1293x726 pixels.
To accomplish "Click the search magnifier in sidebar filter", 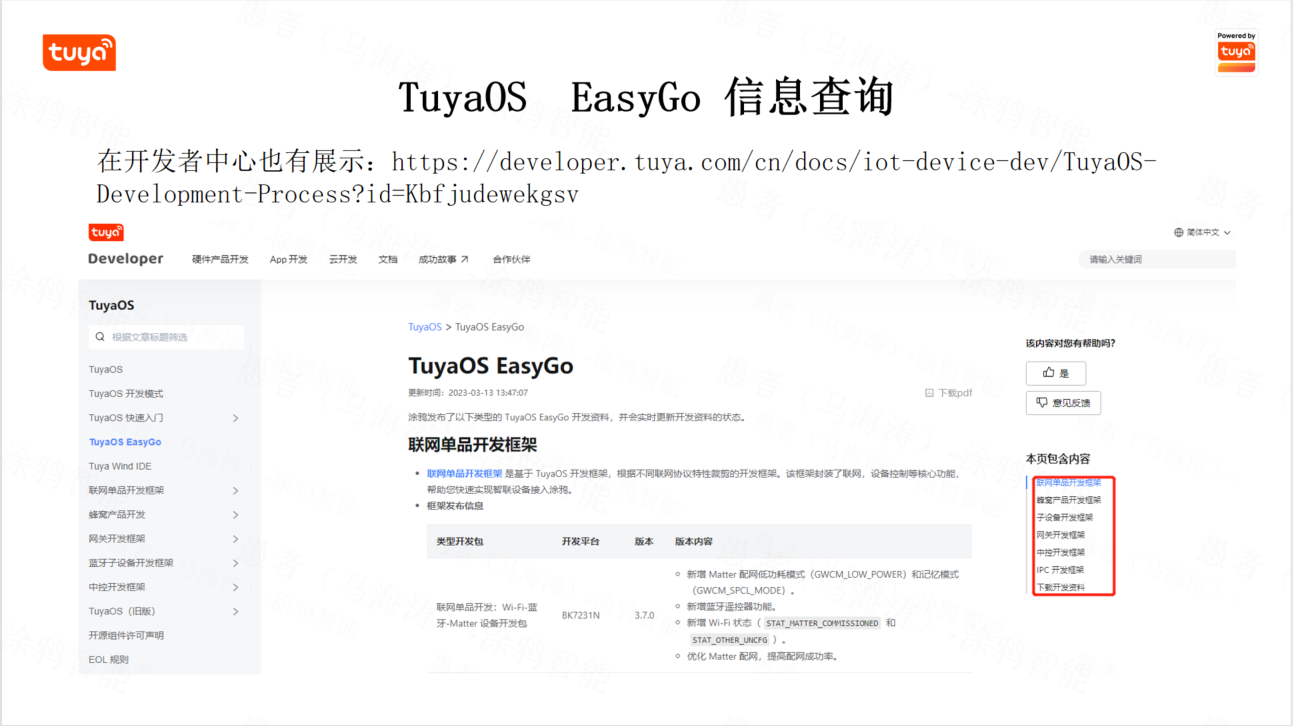I will click(100, 337).
